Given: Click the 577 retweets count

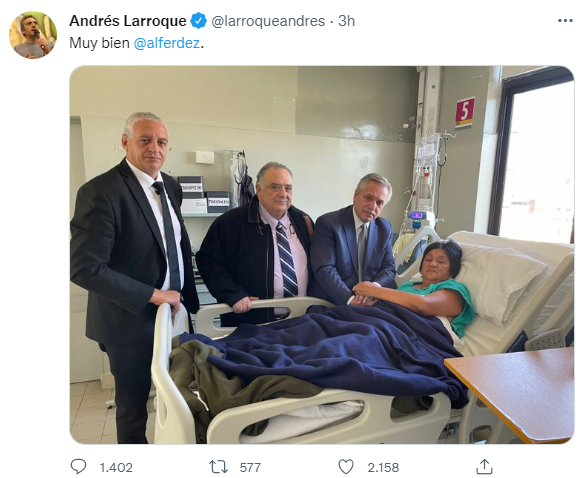Looking at the screenshot, I should click(x=250, y=467).
